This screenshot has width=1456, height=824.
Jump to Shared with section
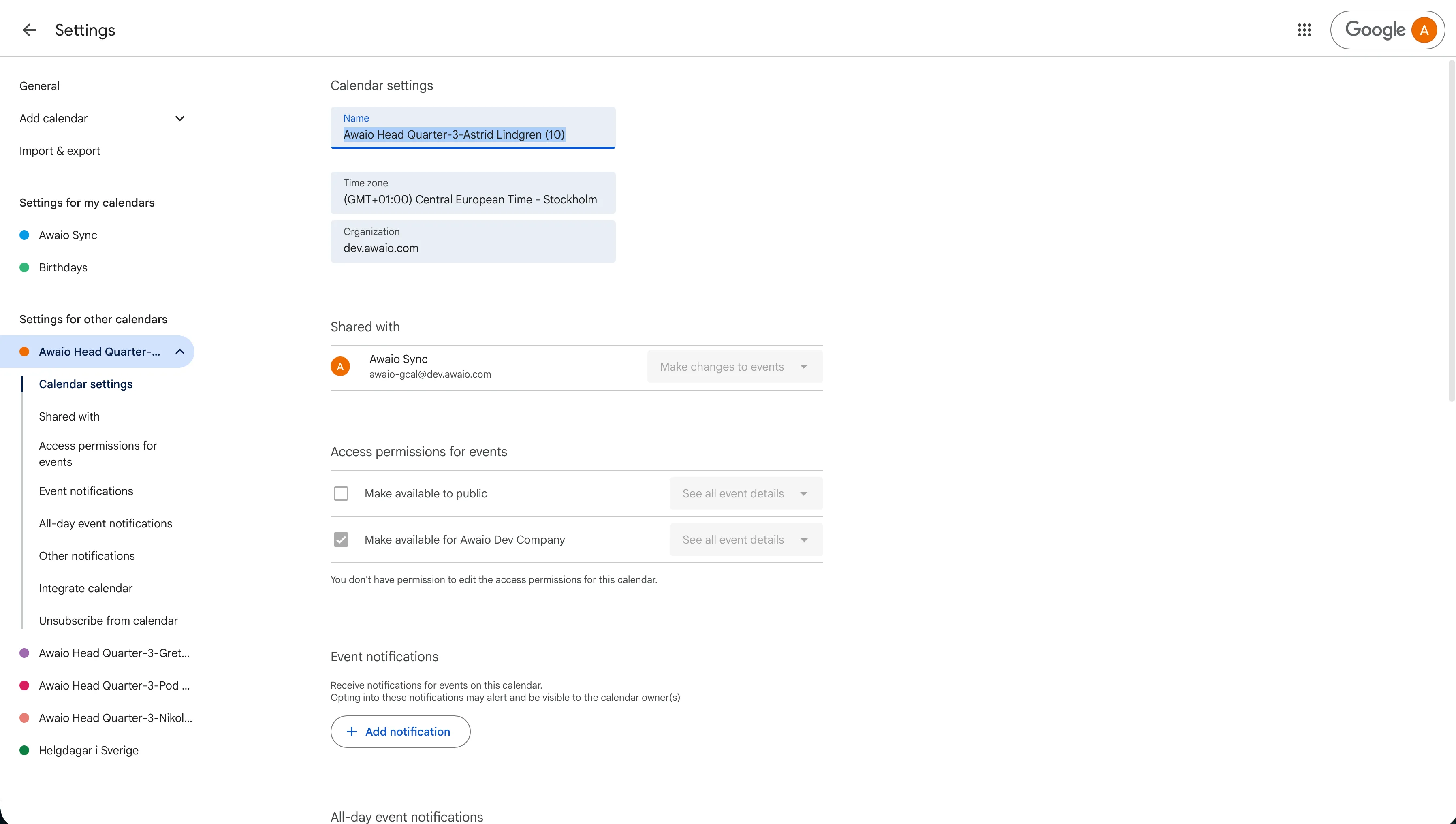pyautogui.click(x=69, y=416)
